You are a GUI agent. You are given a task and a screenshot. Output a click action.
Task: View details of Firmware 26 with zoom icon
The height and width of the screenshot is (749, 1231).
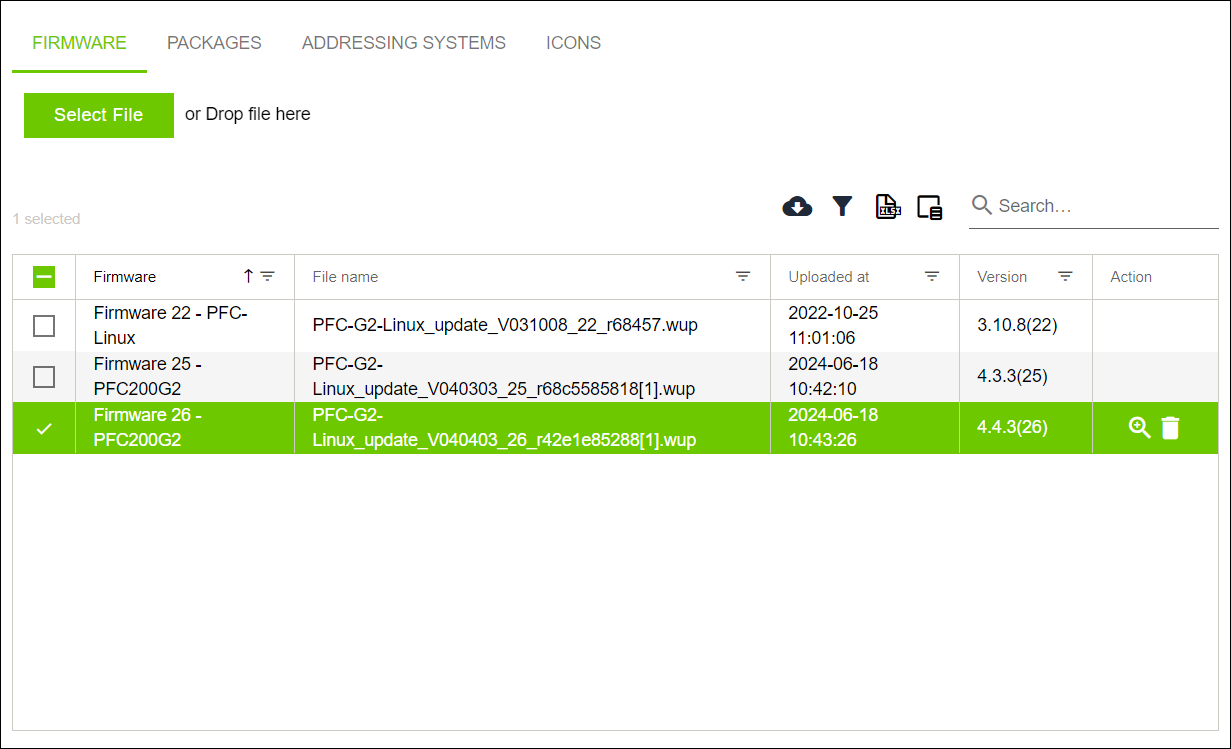coord(1140,428)
